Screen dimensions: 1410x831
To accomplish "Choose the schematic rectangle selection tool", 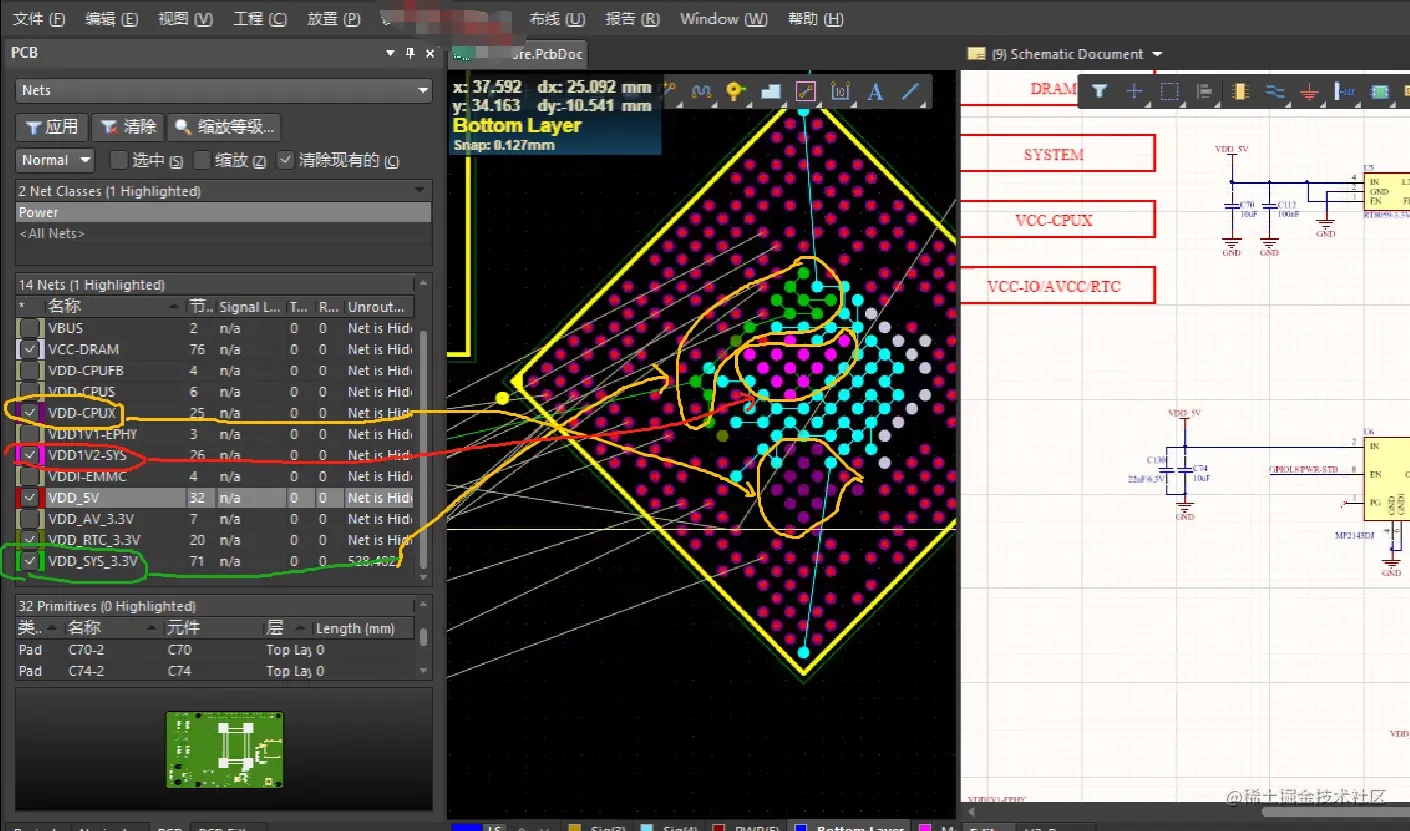I will (1169, 91).
